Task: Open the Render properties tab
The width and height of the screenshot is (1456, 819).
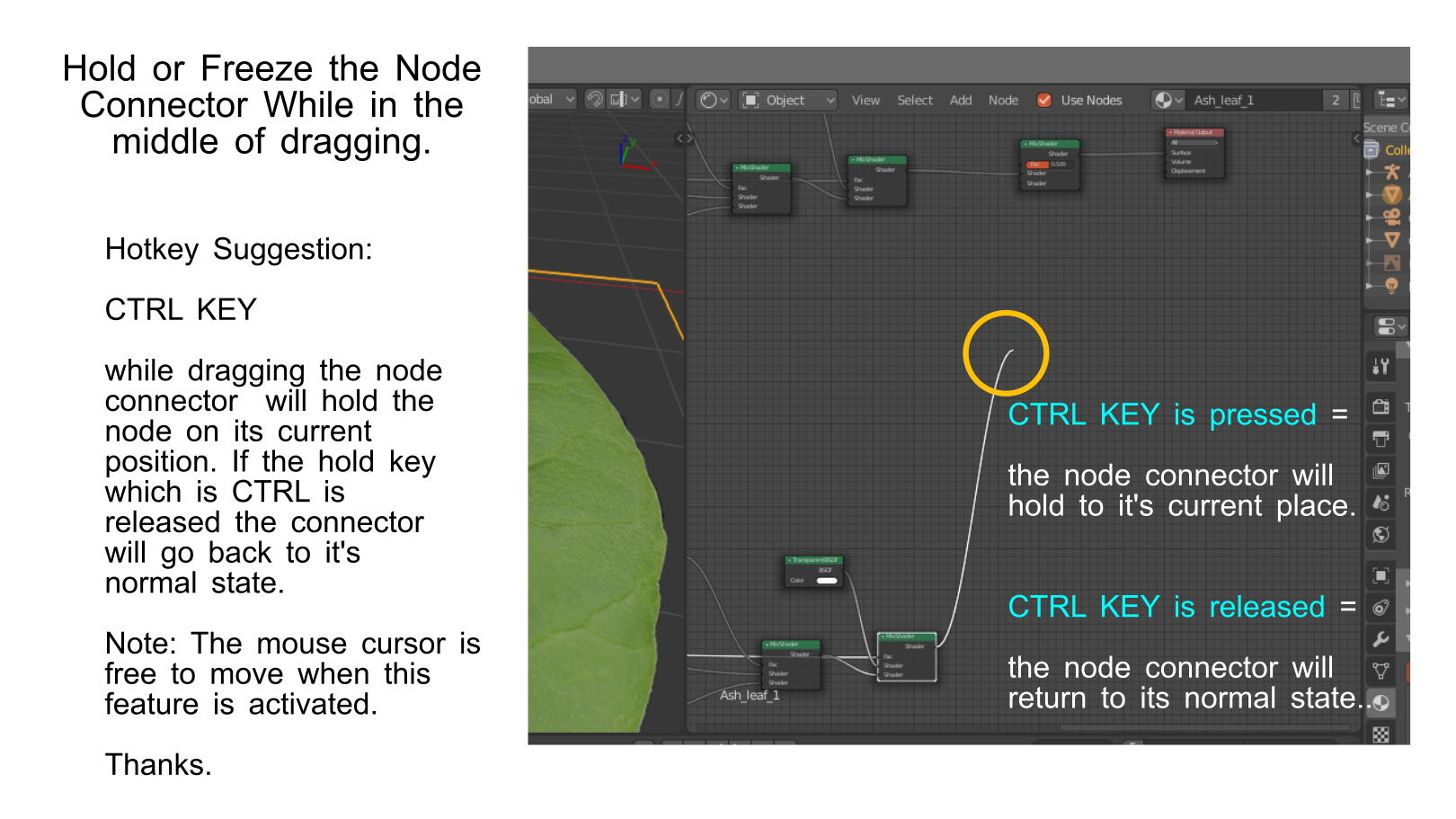Action: 1381,407
